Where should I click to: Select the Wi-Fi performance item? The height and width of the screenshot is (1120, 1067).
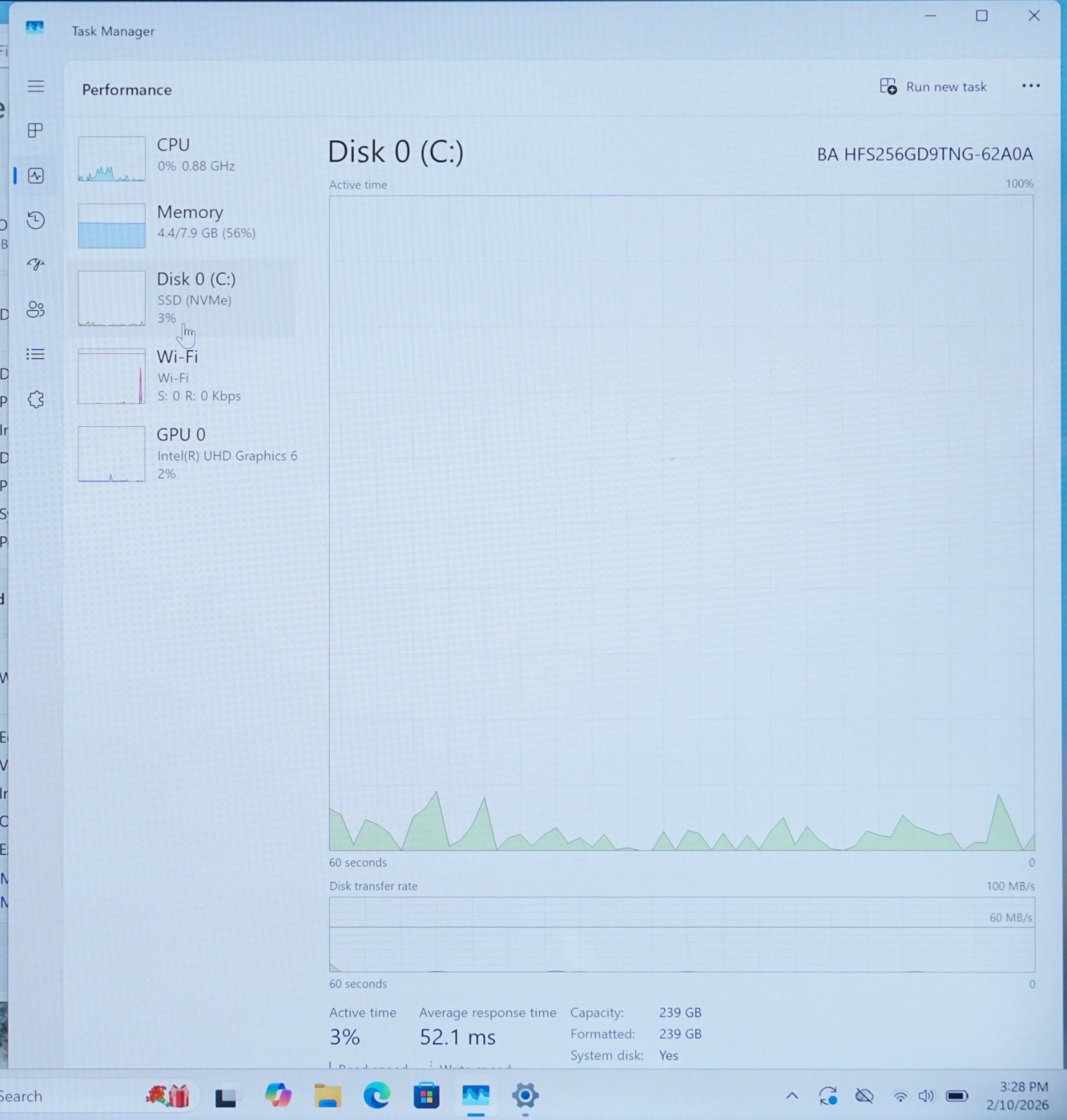click(x=182, y=376)
